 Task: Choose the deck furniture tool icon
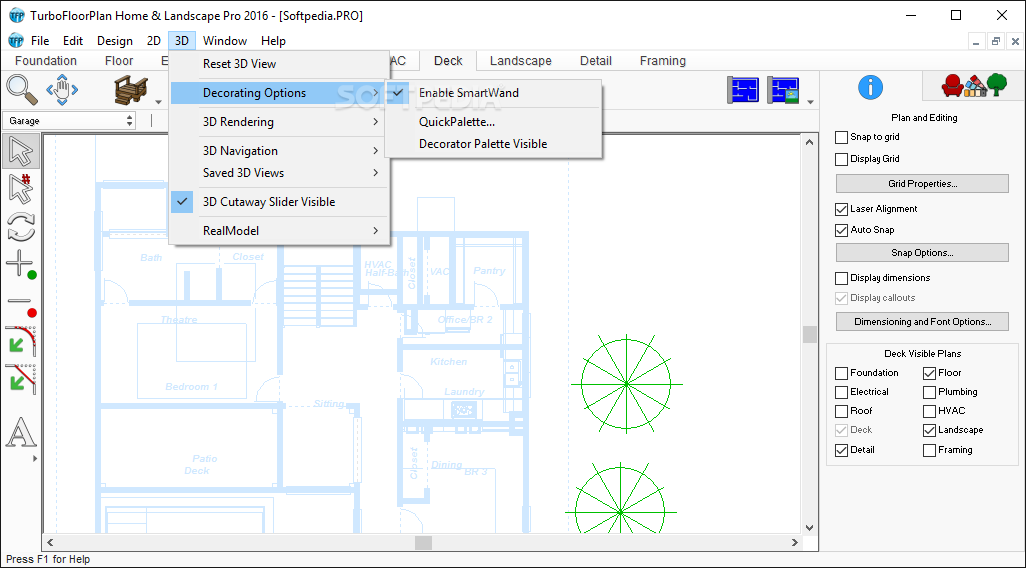pyautogui.click(x=131, y=90)
